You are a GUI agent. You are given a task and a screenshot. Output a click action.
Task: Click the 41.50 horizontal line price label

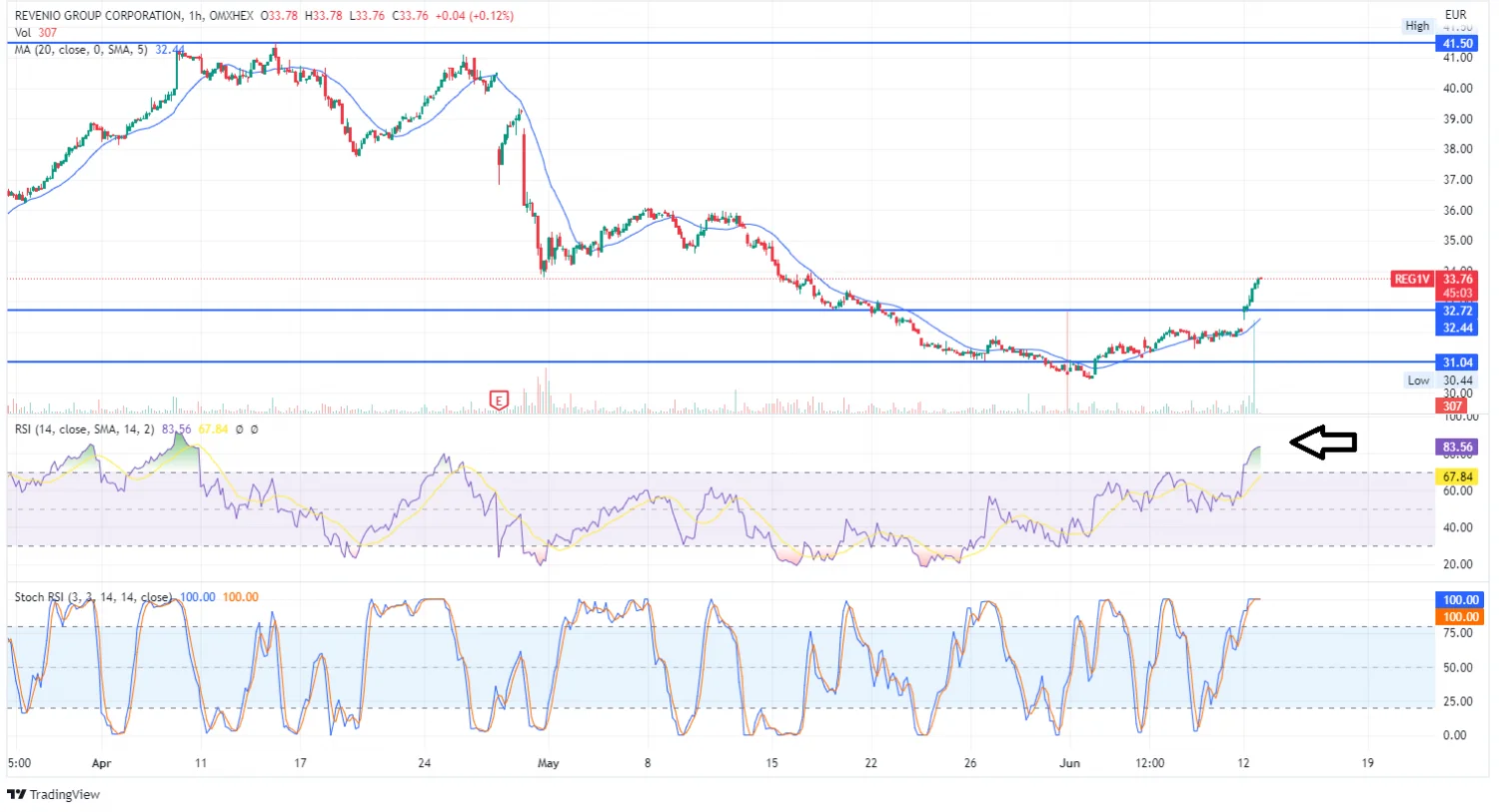click(1457, 44)
